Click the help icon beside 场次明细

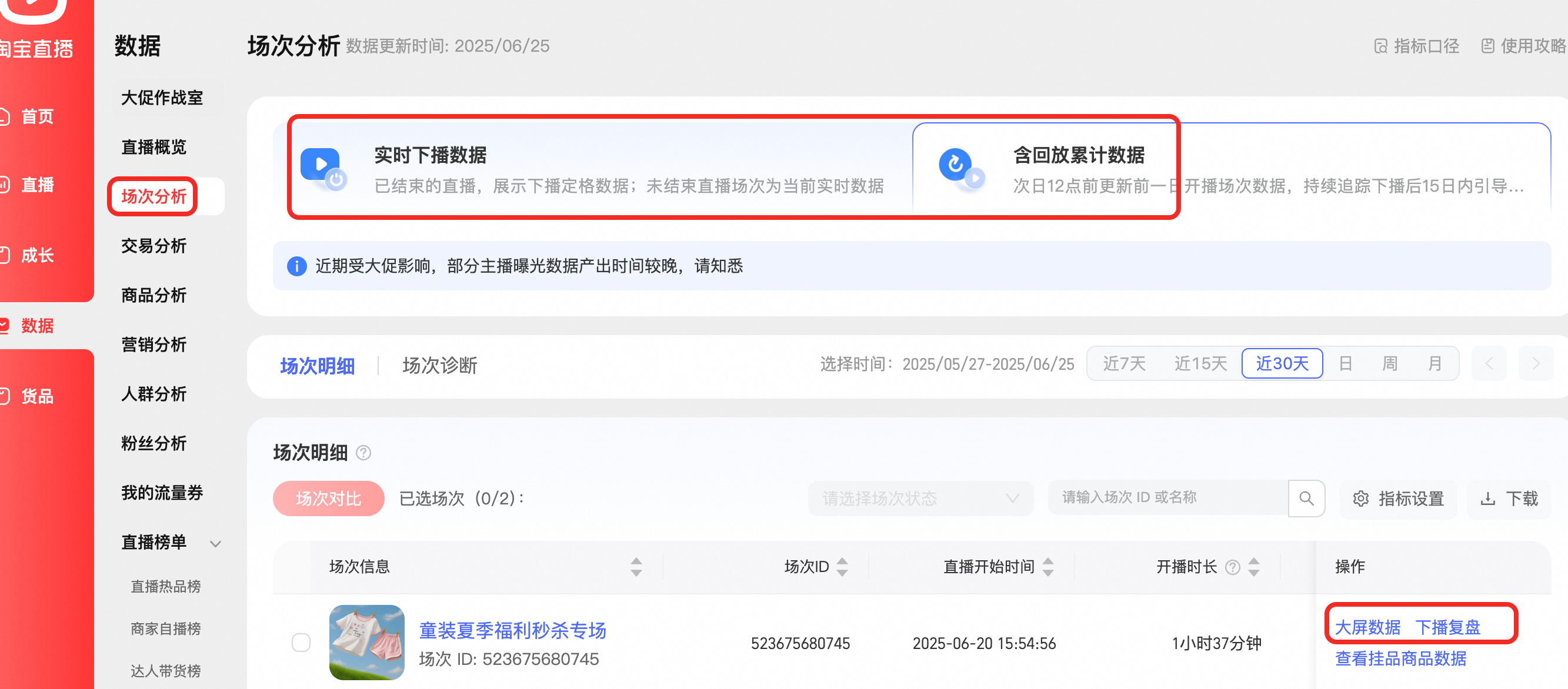363,452
